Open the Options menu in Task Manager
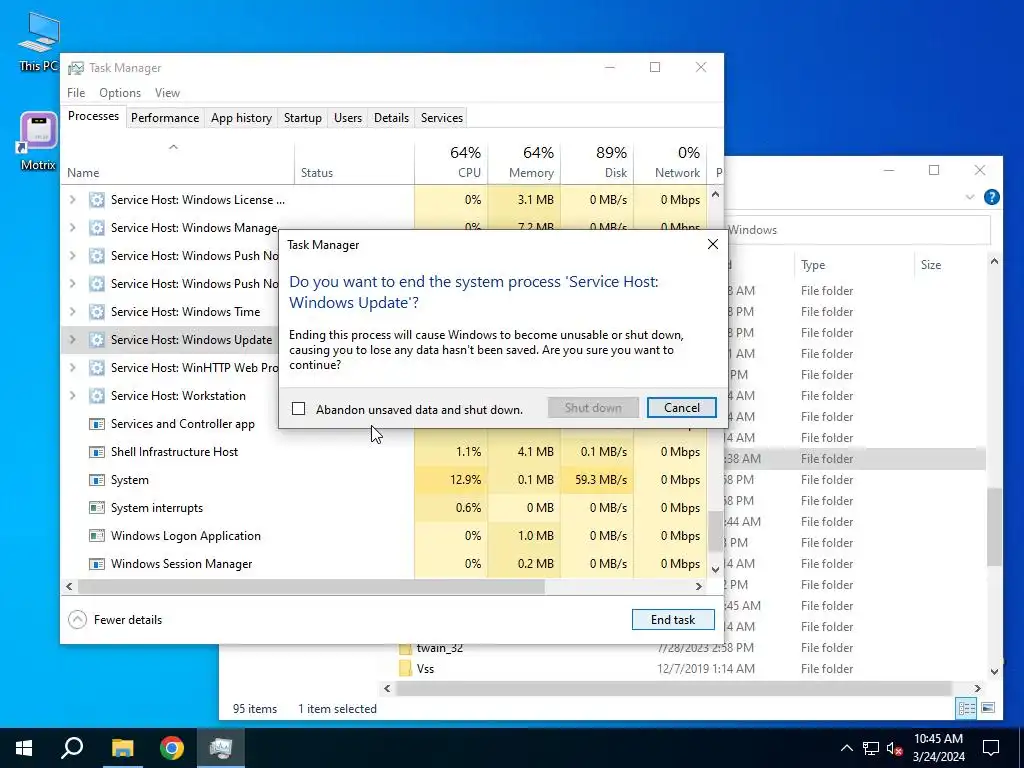This screenshot has width=1024, height=768. tap(120, 93)
